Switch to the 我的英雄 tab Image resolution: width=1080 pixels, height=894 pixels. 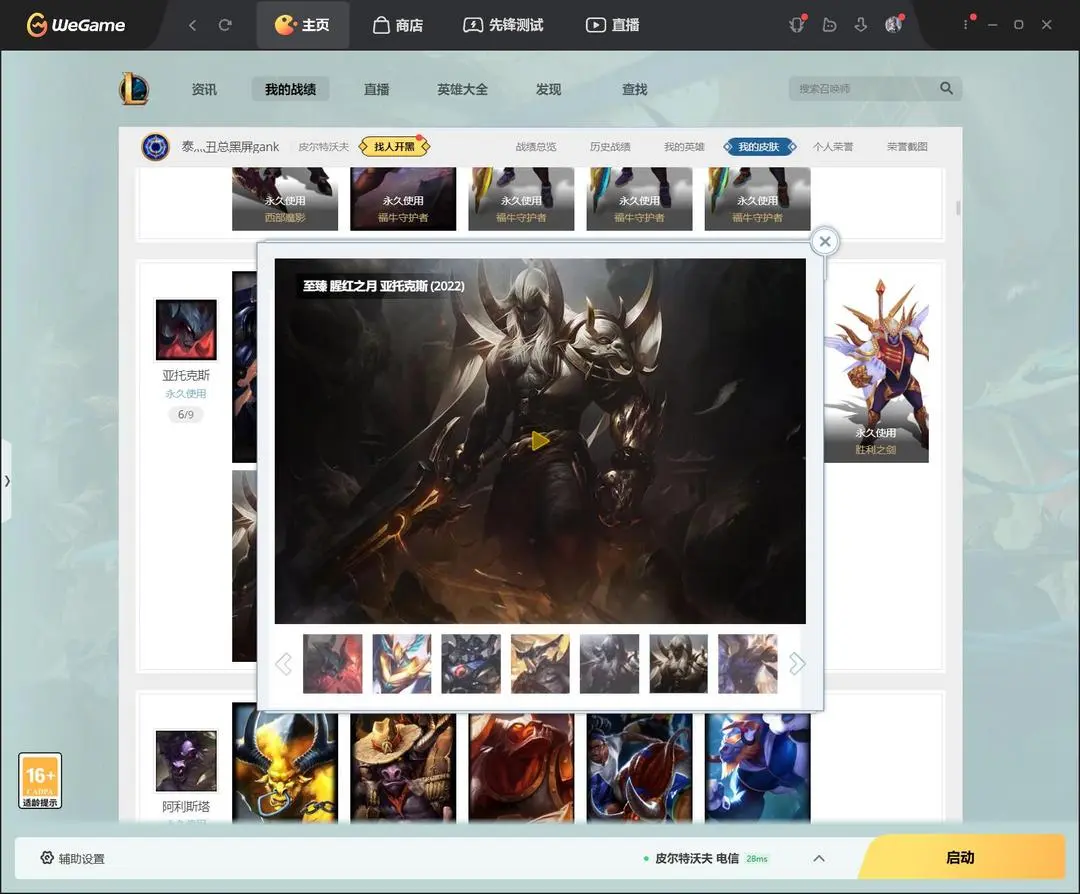[684, 147]
